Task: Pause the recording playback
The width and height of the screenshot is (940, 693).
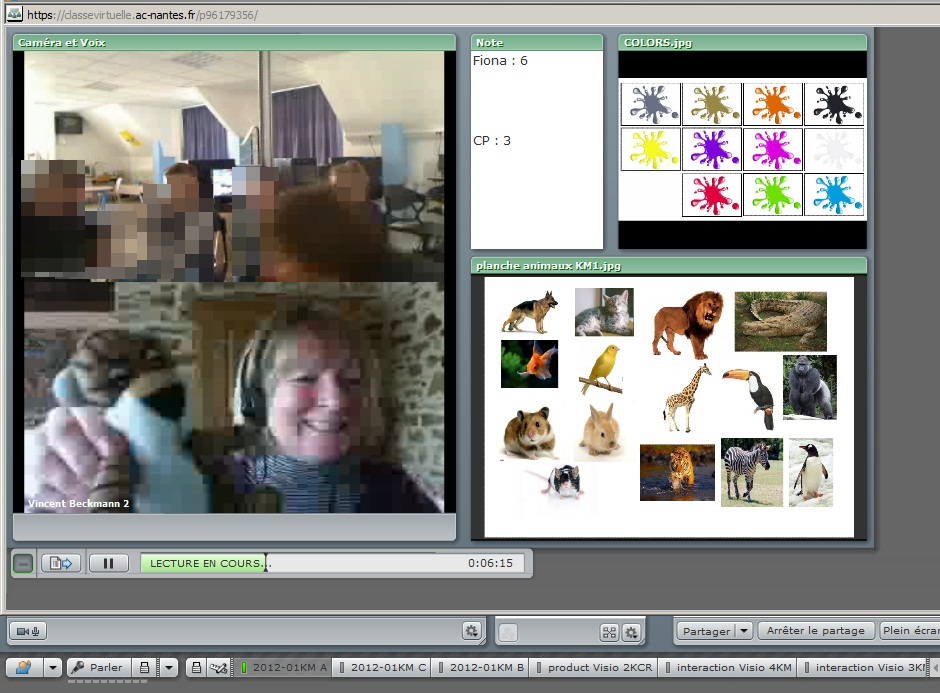Action: [x=109, y=563]
